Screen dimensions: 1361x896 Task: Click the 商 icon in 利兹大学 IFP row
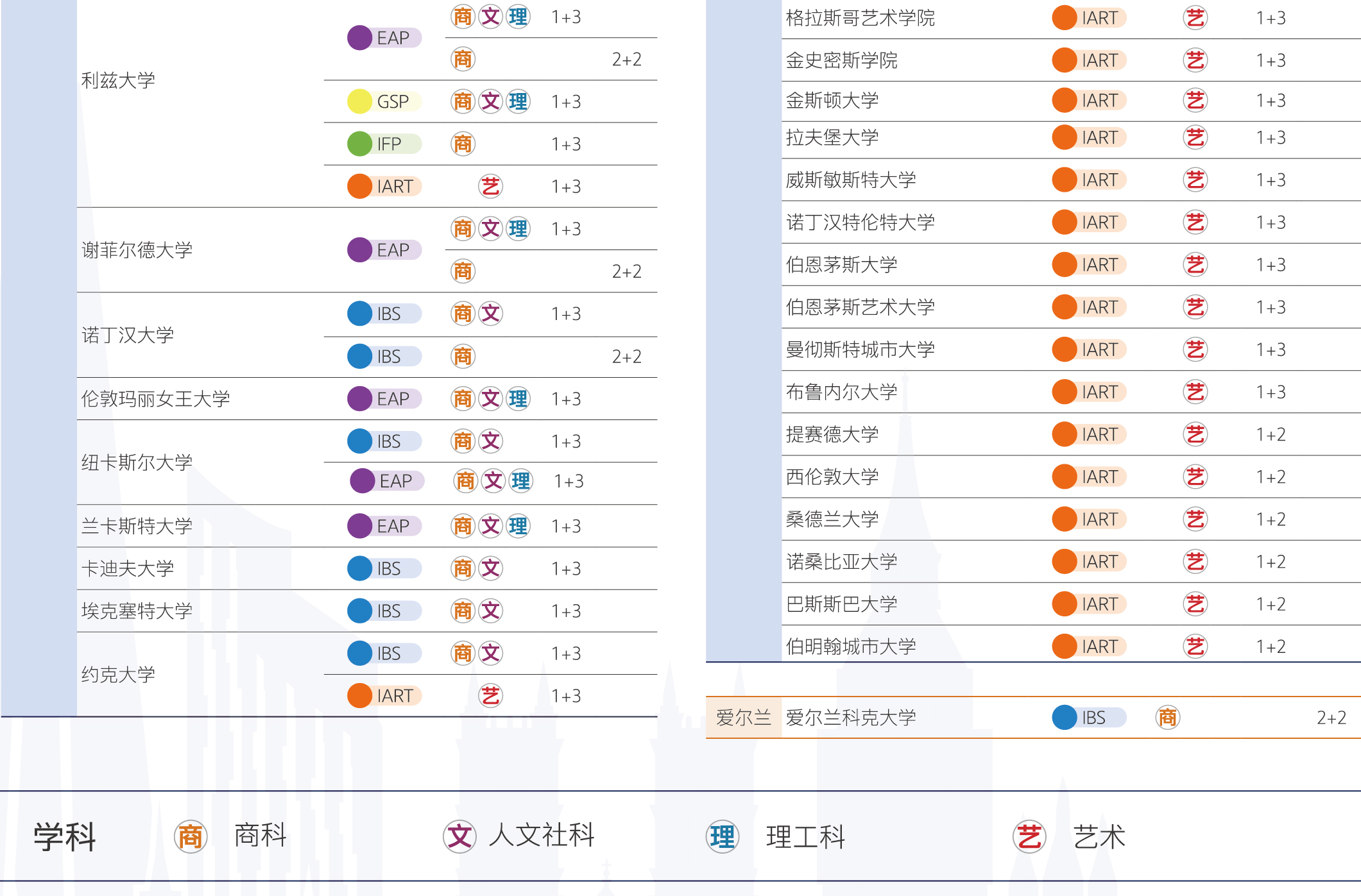click(x=462, y=144)
